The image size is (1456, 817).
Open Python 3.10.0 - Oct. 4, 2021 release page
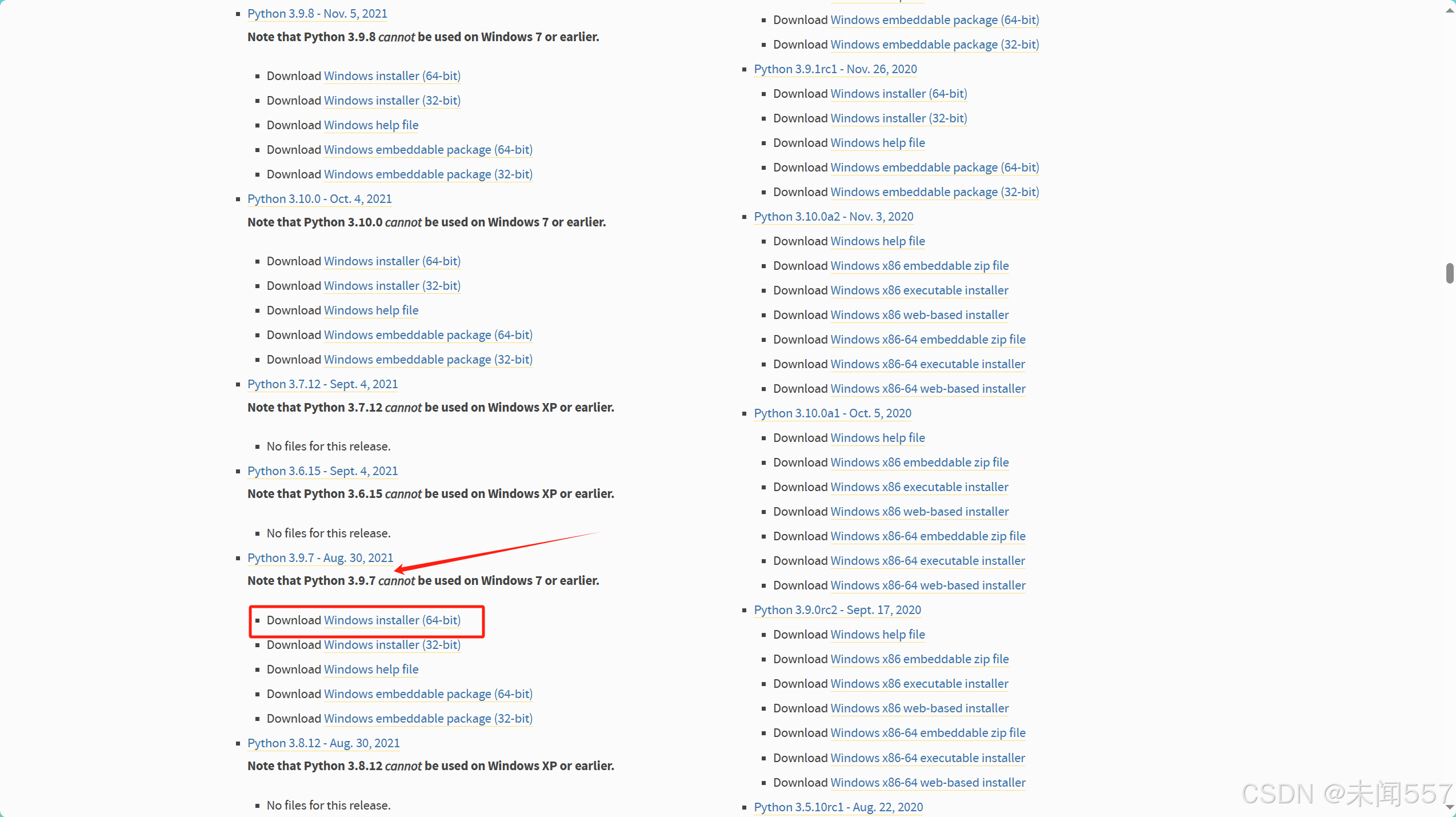(x=319, y=199)
